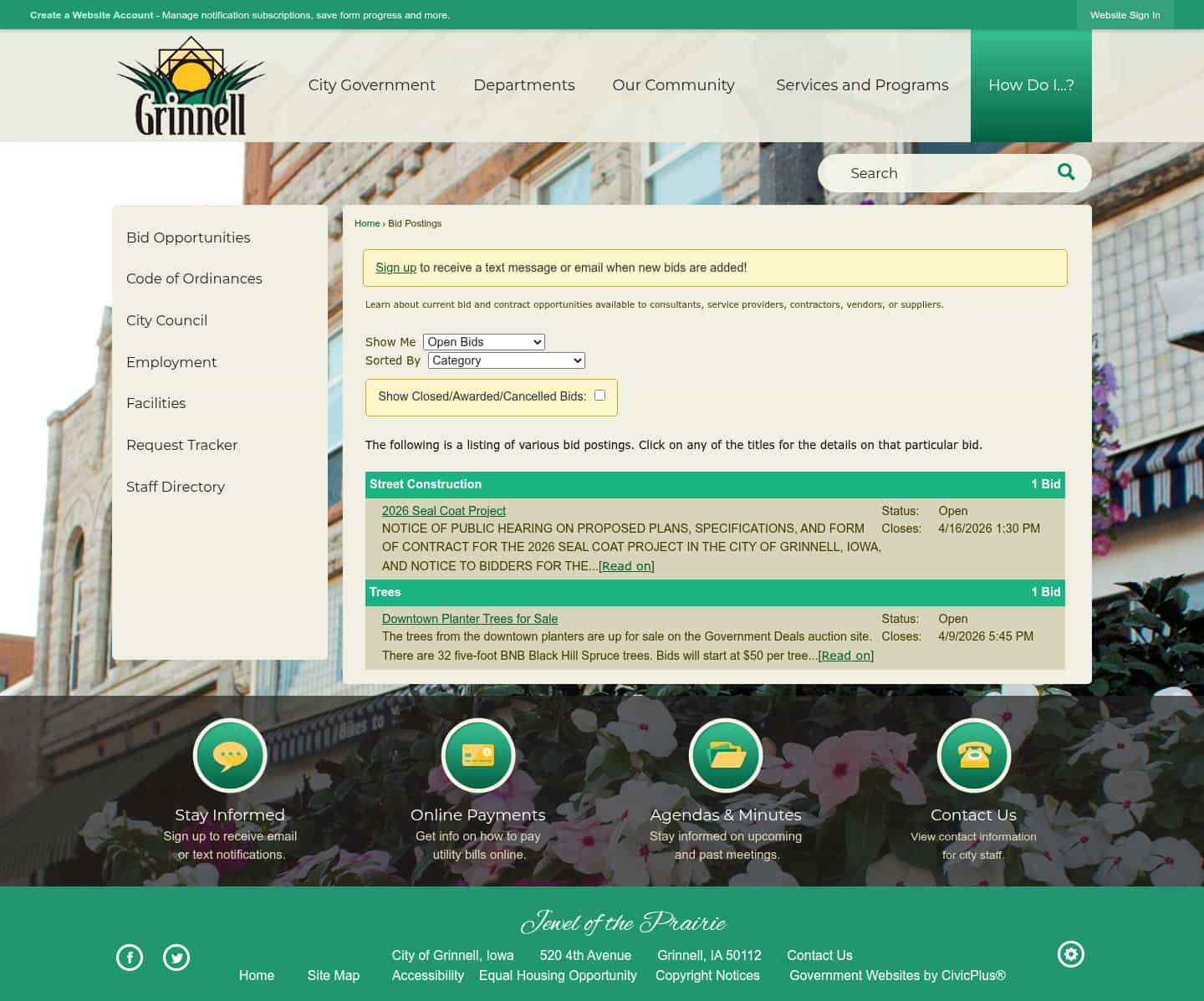Click the search magnifying glass icon
The height and width of the screenshot is (1001, 1204).
(x=1065, y=171)
